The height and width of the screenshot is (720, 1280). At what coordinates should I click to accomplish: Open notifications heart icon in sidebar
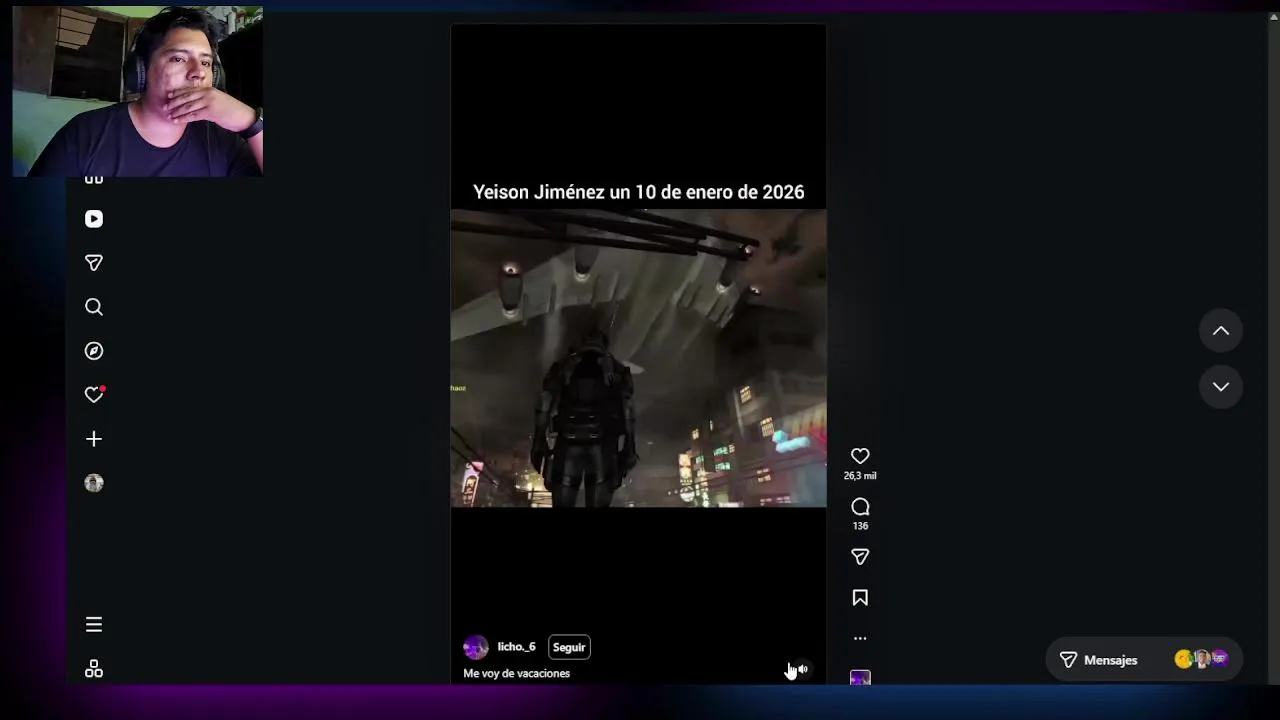click(94, 395)
